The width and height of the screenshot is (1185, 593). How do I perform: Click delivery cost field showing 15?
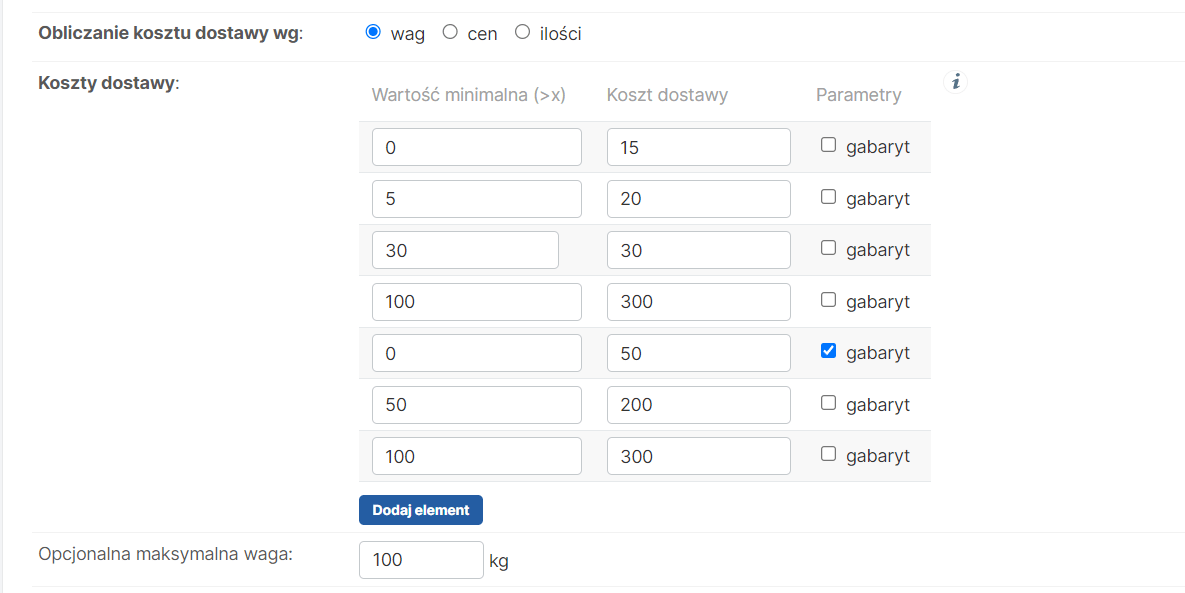(698, 147)
